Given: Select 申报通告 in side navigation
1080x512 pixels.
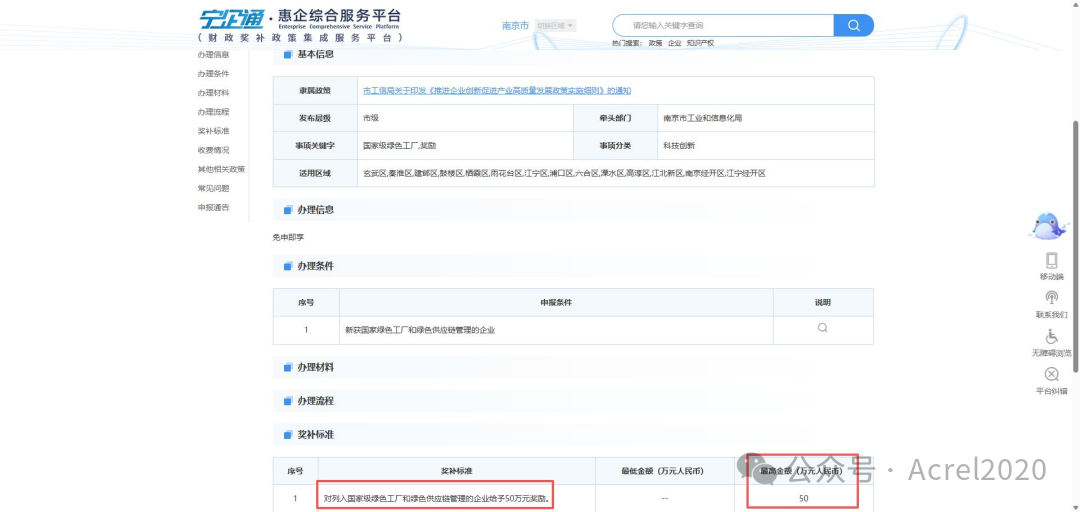Looking at the screenshot, I should click(214, 207).
